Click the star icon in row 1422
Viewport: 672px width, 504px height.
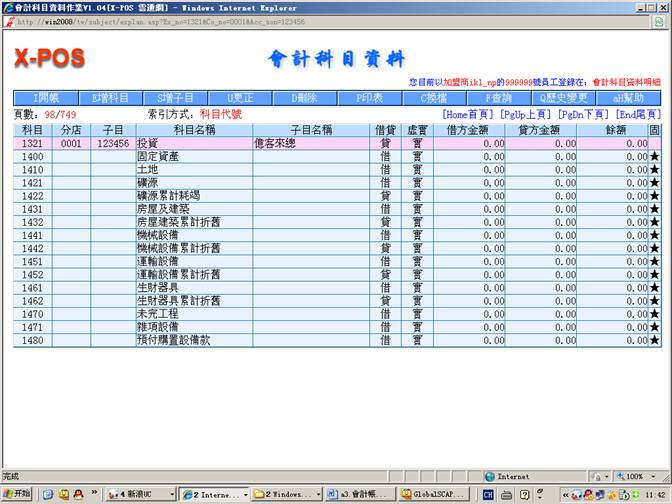click(655, 196)
